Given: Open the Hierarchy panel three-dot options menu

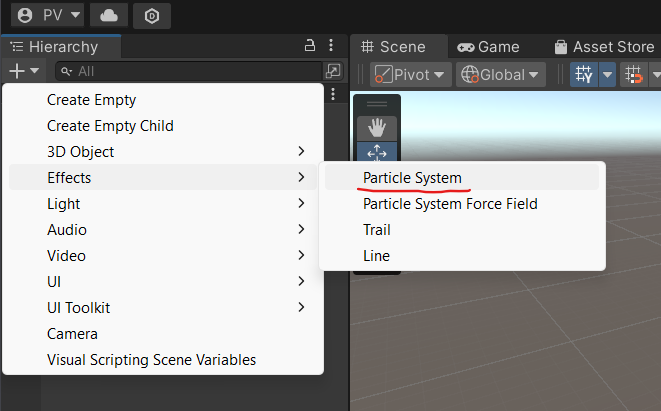Looking at the screenshot, I should [x=332, y=46].
